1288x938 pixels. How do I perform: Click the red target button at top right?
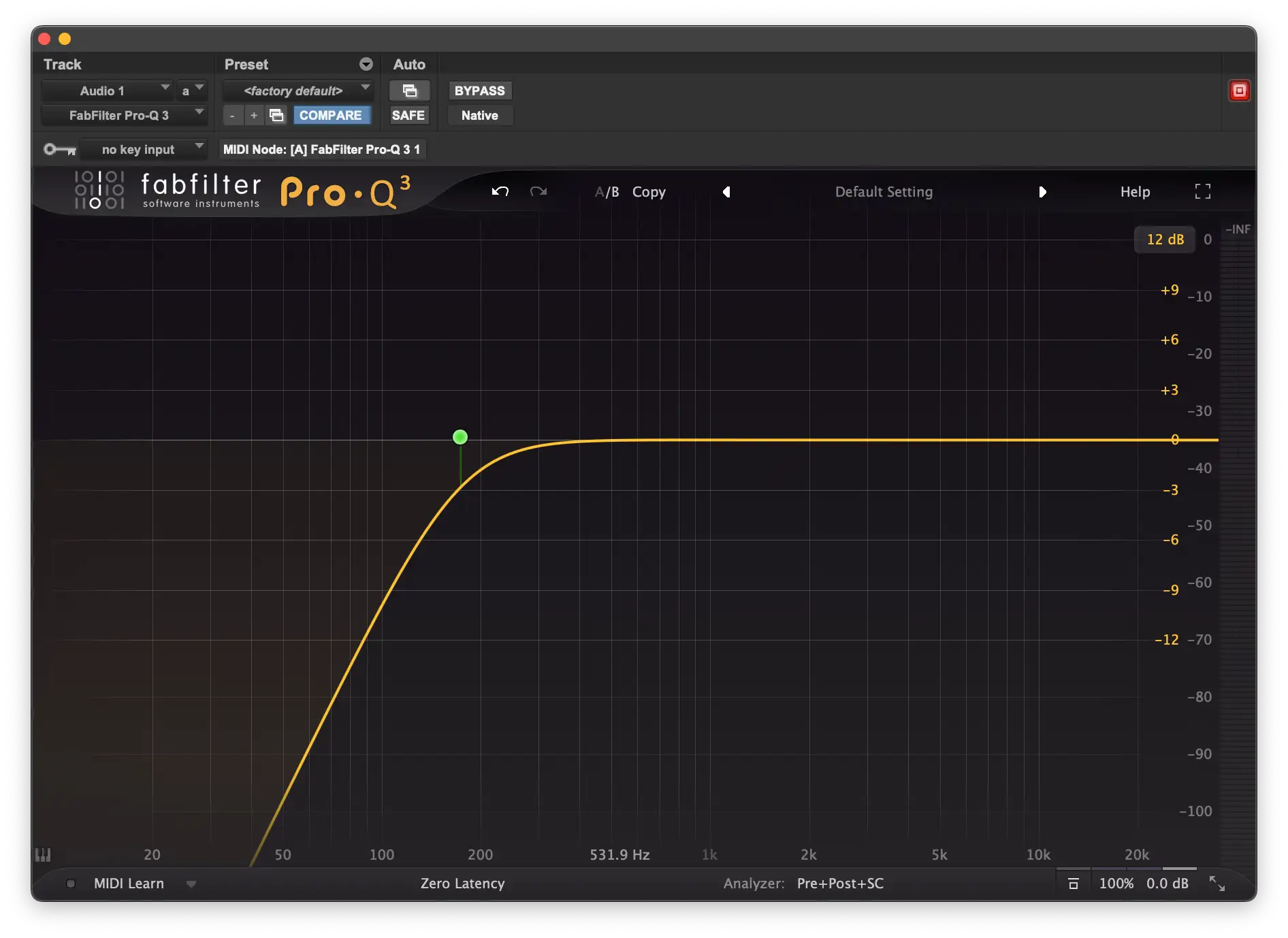tap(1239, 91)
